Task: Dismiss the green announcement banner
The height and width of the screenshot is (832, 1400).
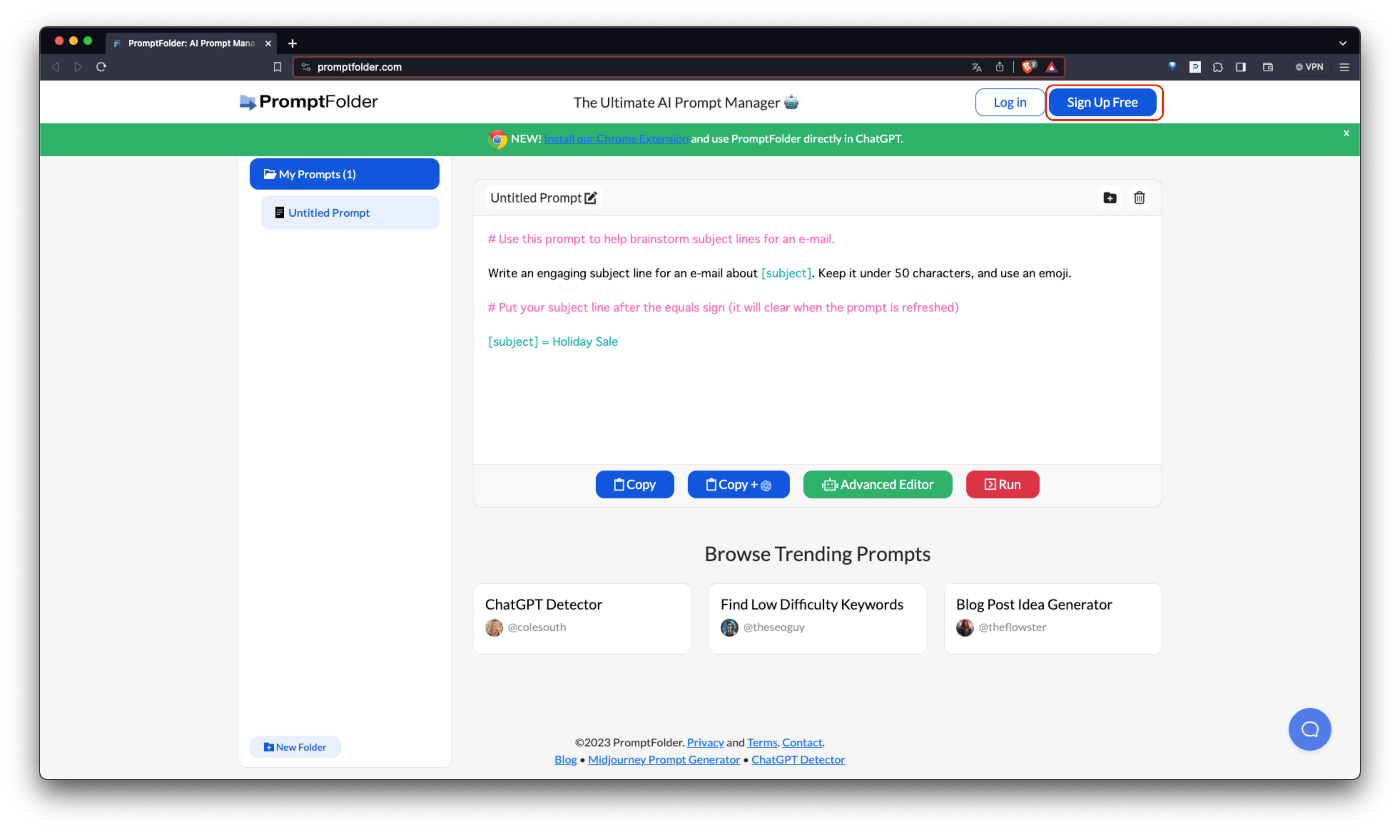Action: pyautogui.click(x=1346, y=133)
